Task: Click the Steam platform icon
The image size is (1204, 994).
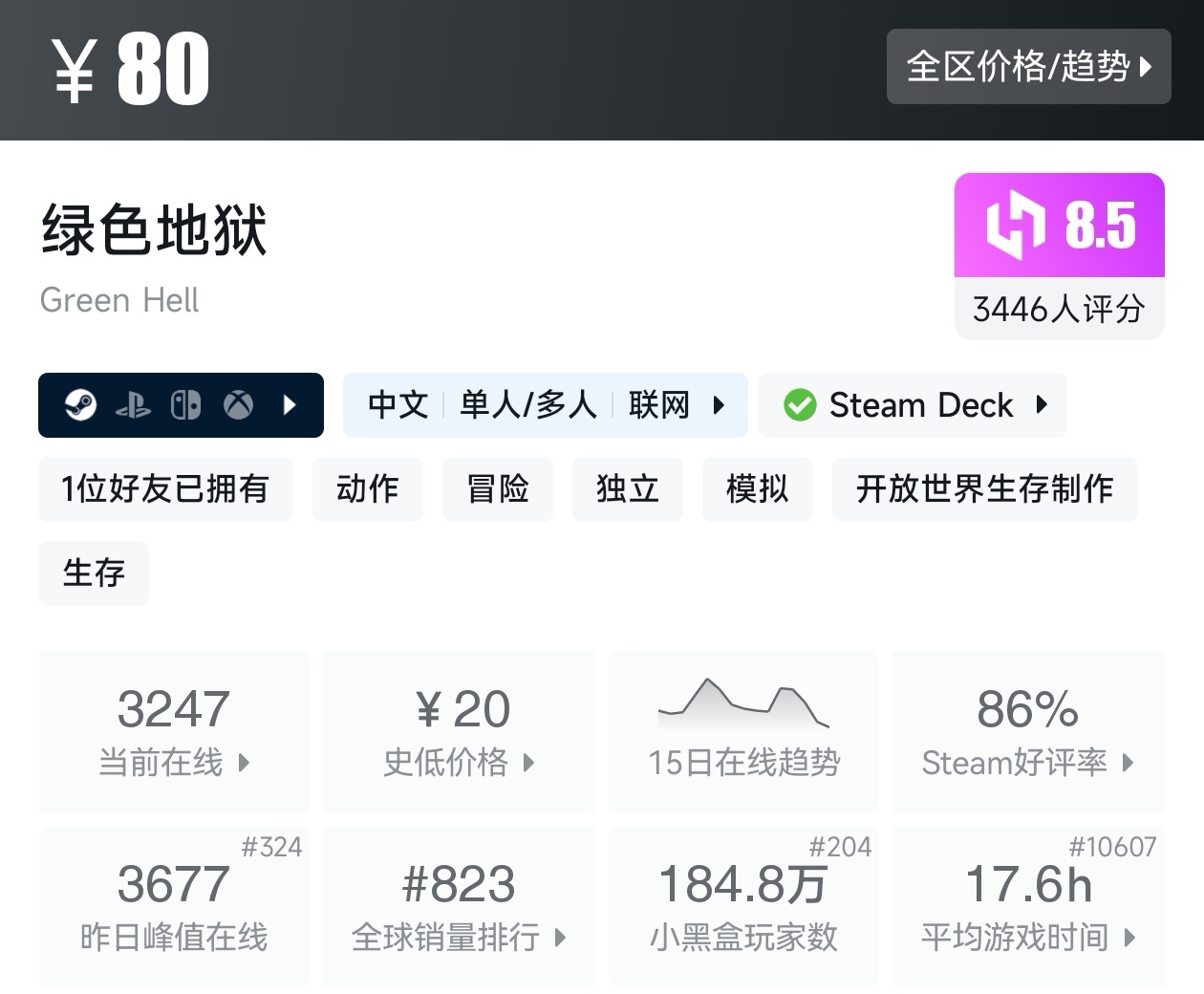Action: point(80,405)
